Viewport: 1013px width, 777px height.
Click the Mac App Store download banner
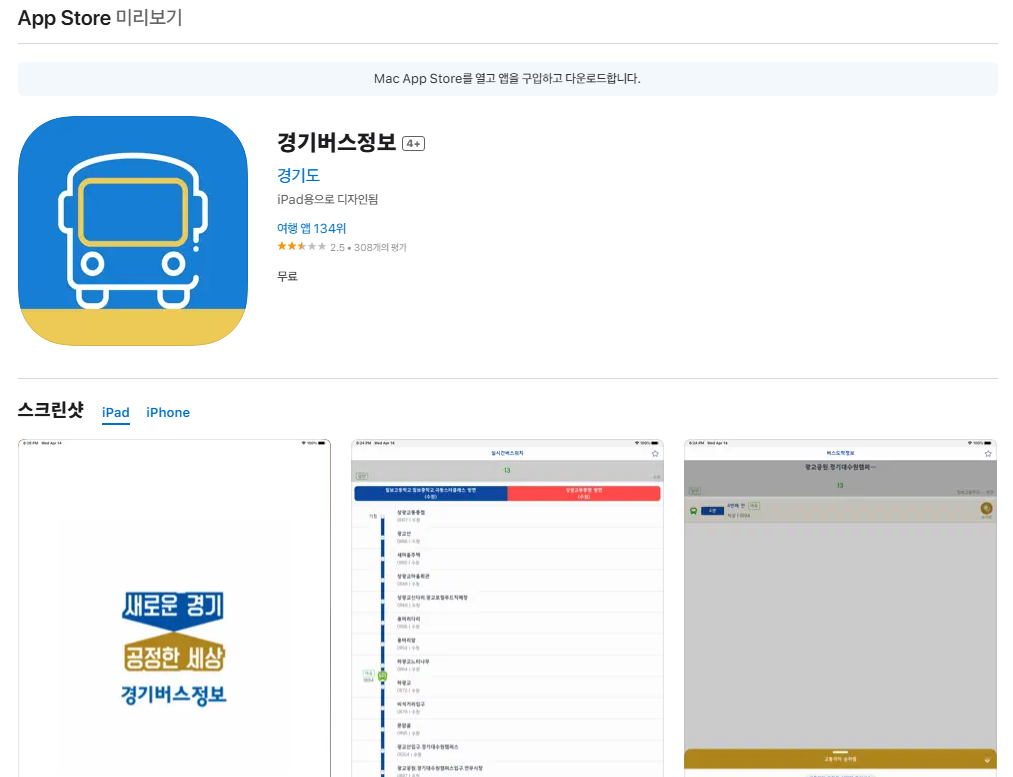[x=508, y=79]
